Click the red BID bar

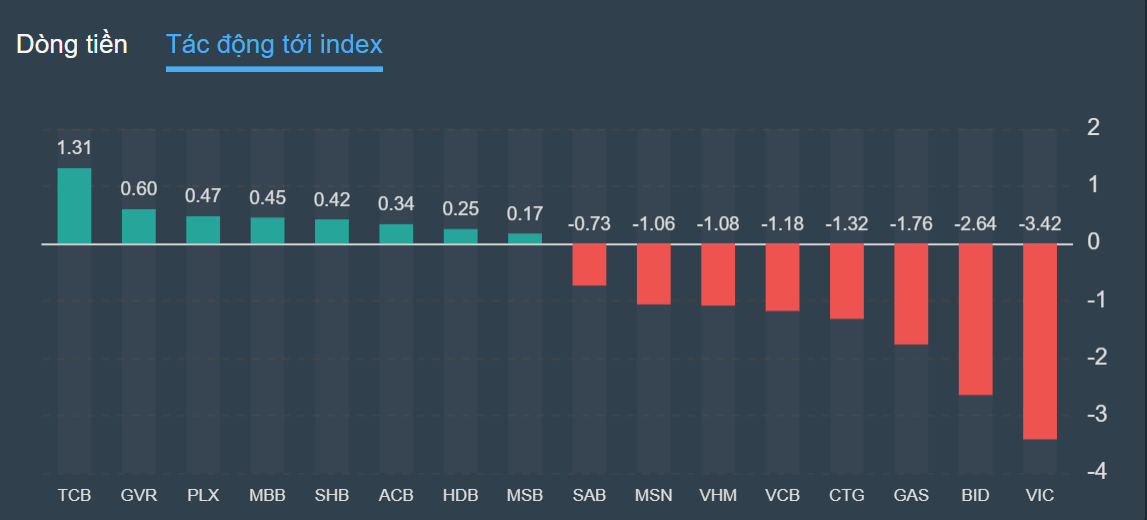975,319
